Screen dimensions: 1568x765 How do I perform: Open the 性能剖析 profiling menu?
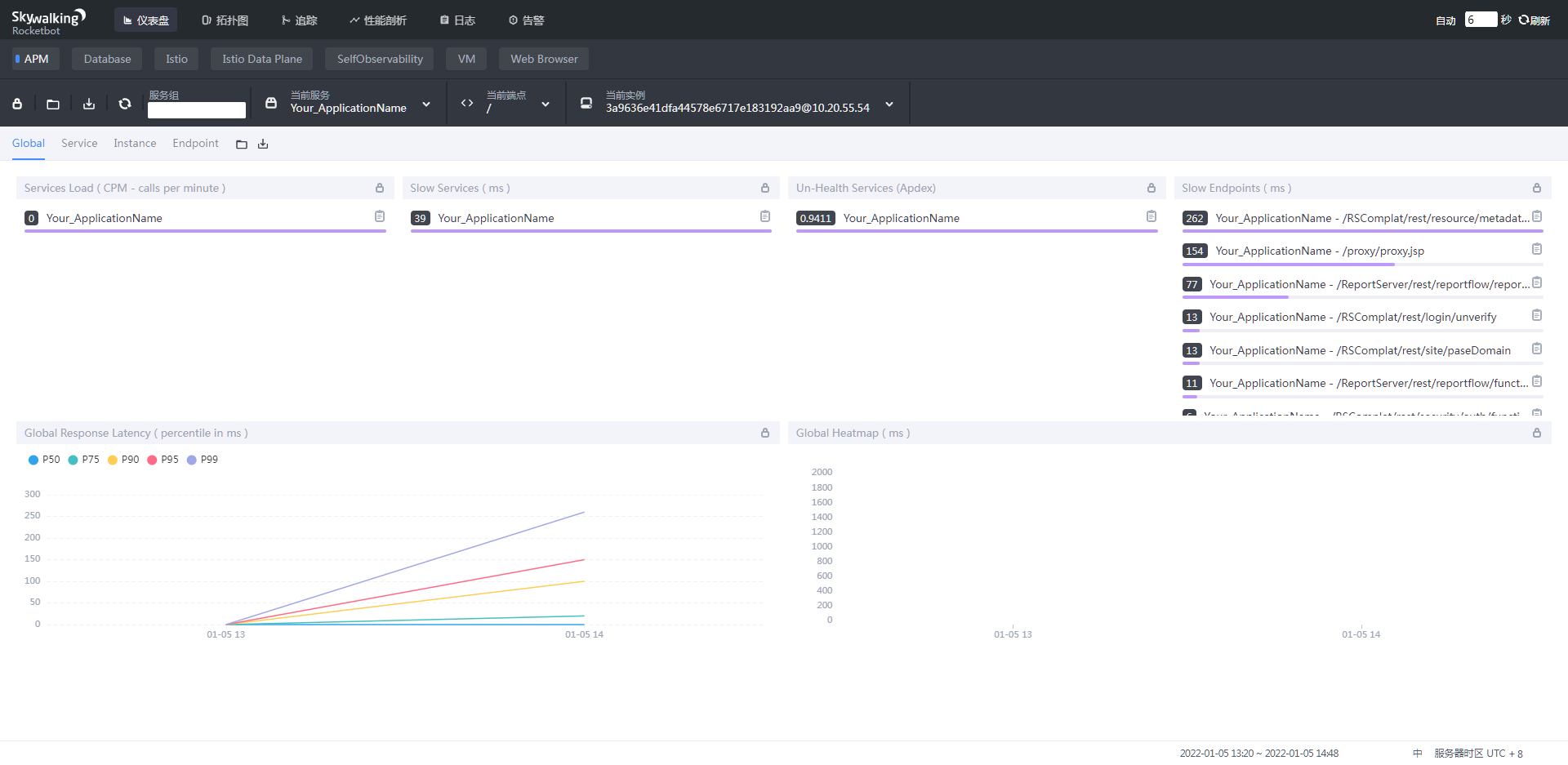378,20
